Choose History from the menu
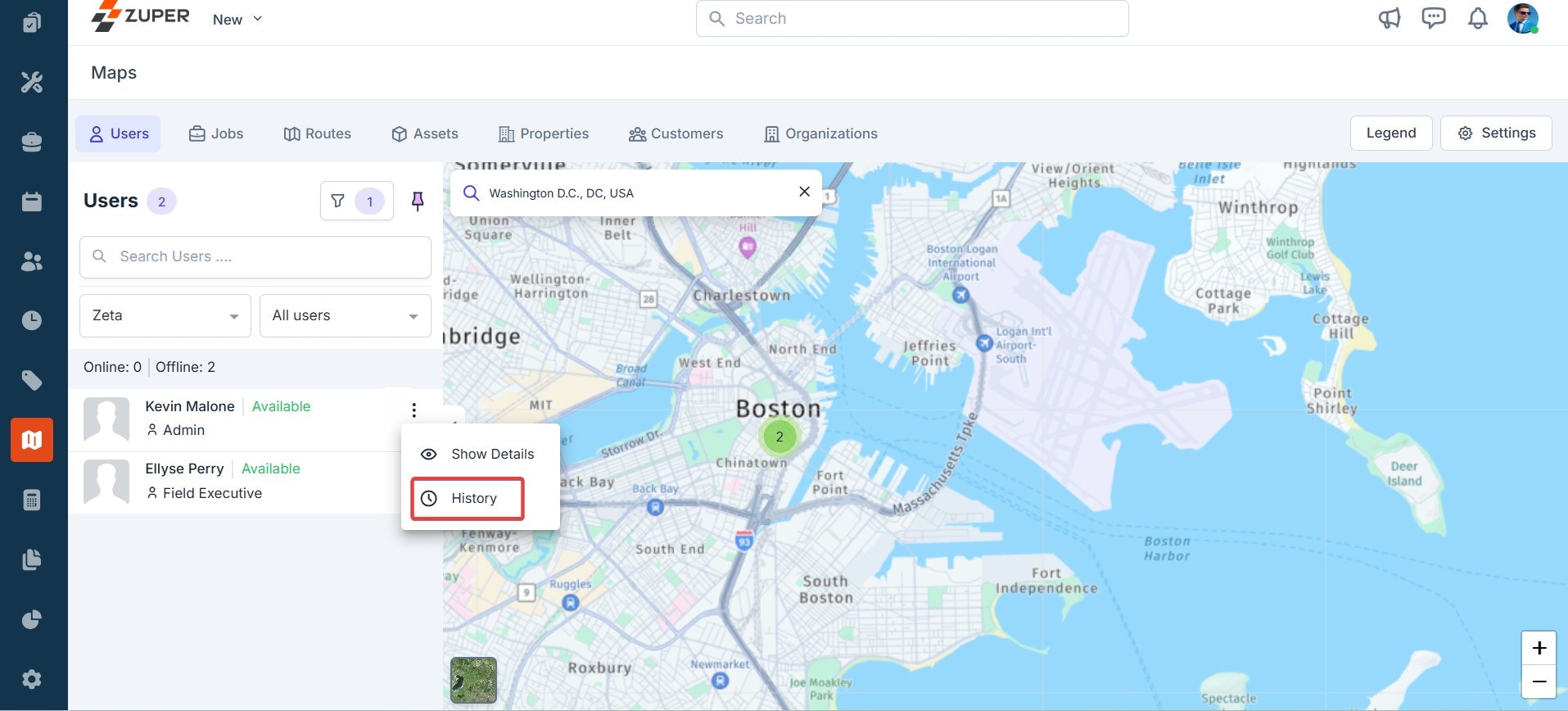The width and height of the screenshot is (1568, 711). pos(468,498)
